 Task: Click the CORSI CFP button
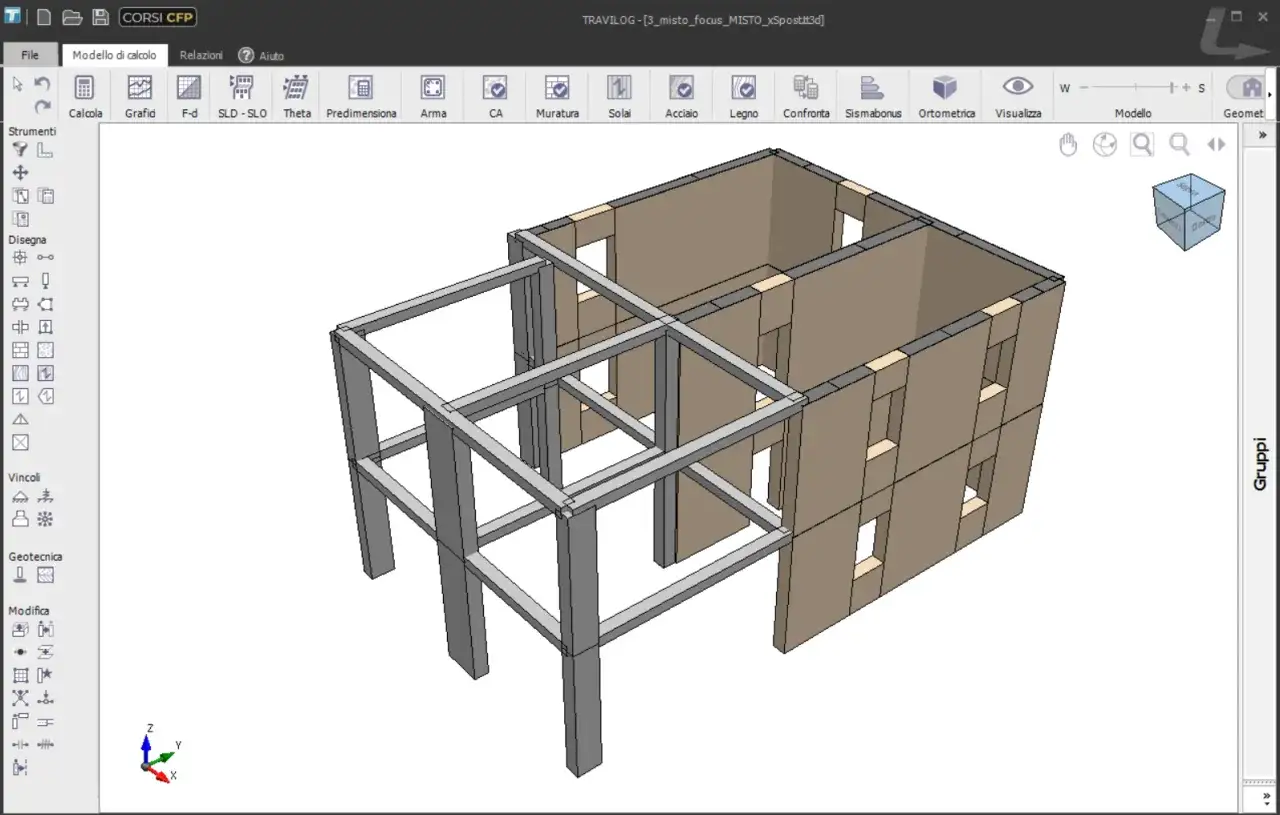[158, 17]
